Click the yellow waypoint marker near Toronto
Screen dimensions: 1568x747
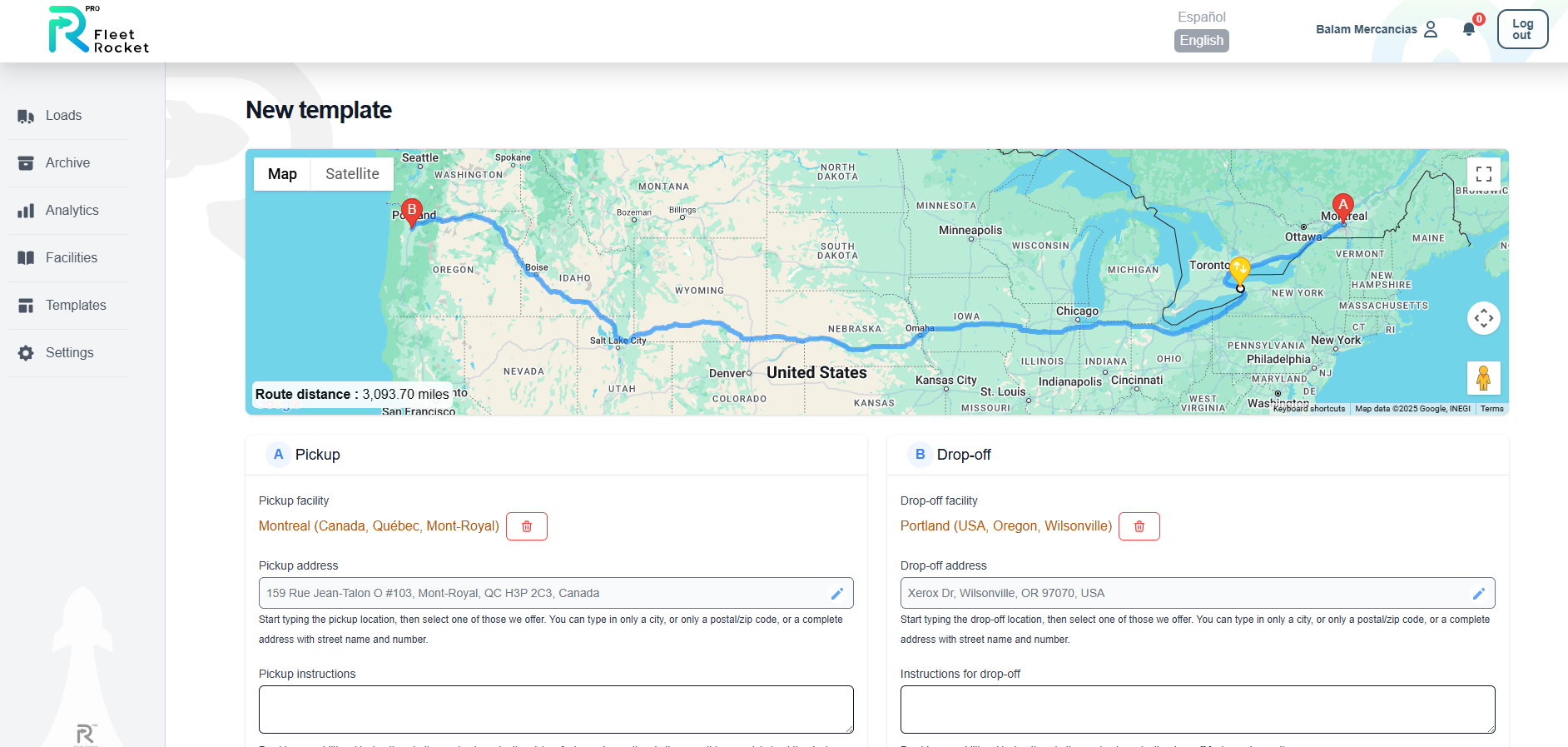pyautogui.click(x=1240, y=270)
